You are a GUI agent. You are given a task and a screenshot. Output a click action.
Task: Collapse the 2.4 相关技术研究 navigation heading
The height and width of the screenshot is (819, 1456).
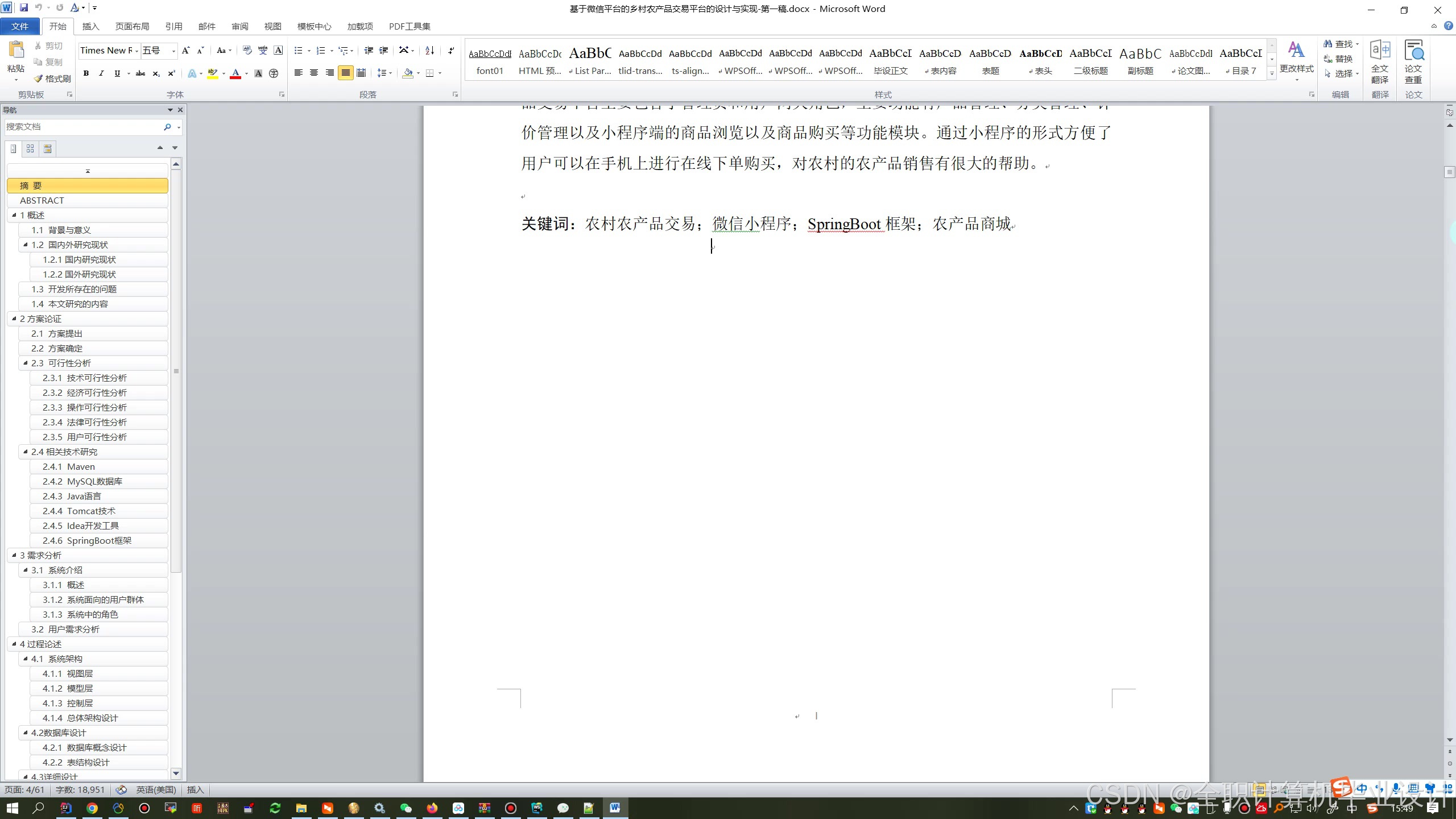[26, 452]
